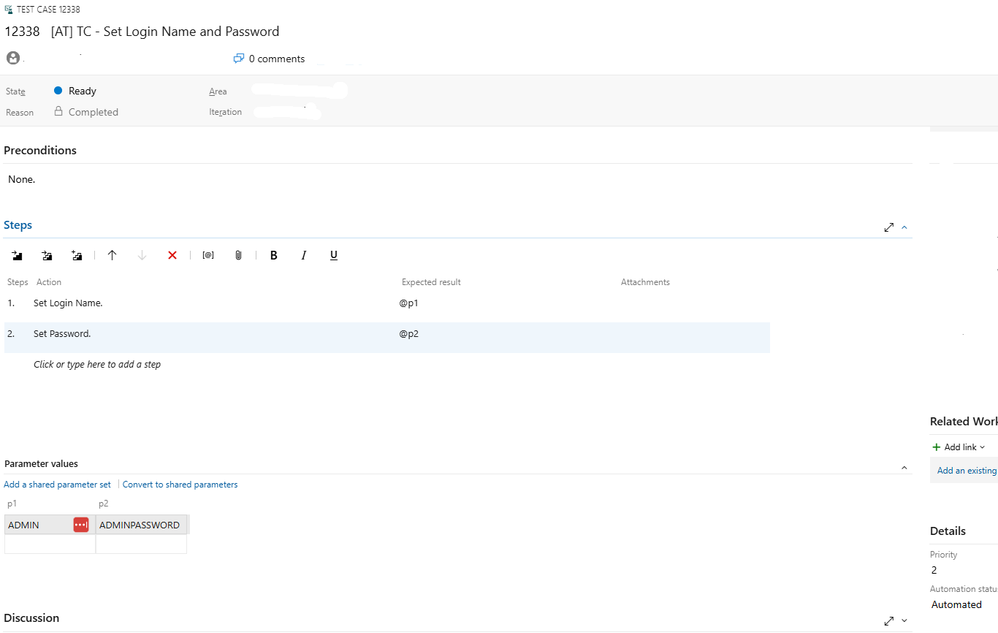Viewport: 998px width, 633px height.
Task: Click the locked Reason field showing Completed
Action: (86, 112)
